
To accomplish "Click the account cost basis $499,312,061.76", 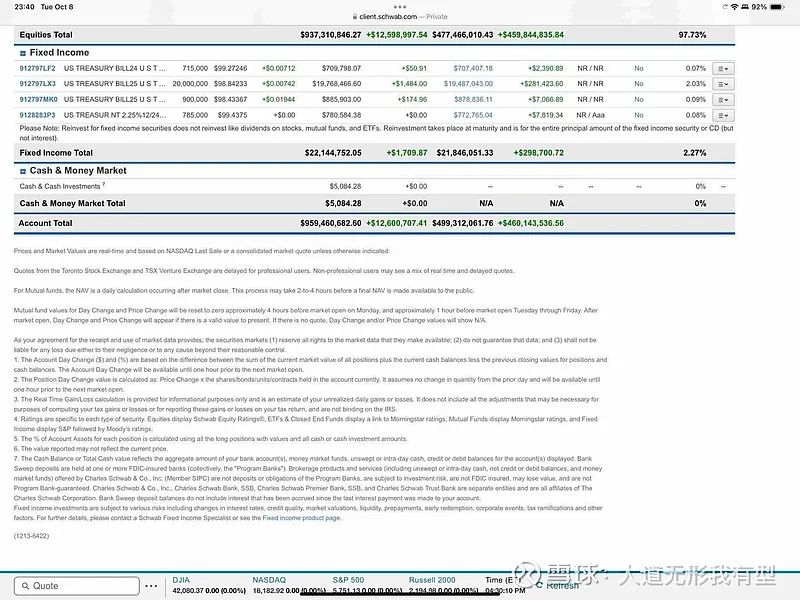I will [463, 223].
